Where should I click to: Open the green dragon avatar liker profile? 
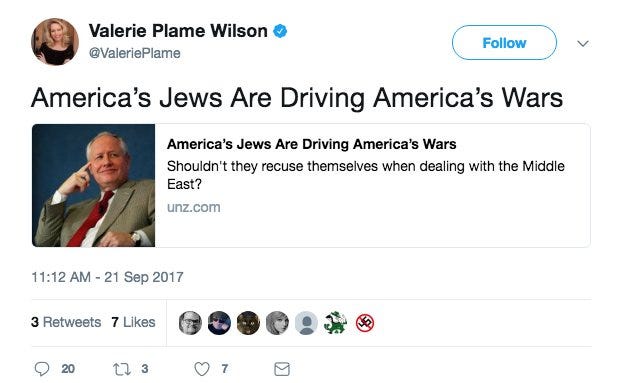335,323
